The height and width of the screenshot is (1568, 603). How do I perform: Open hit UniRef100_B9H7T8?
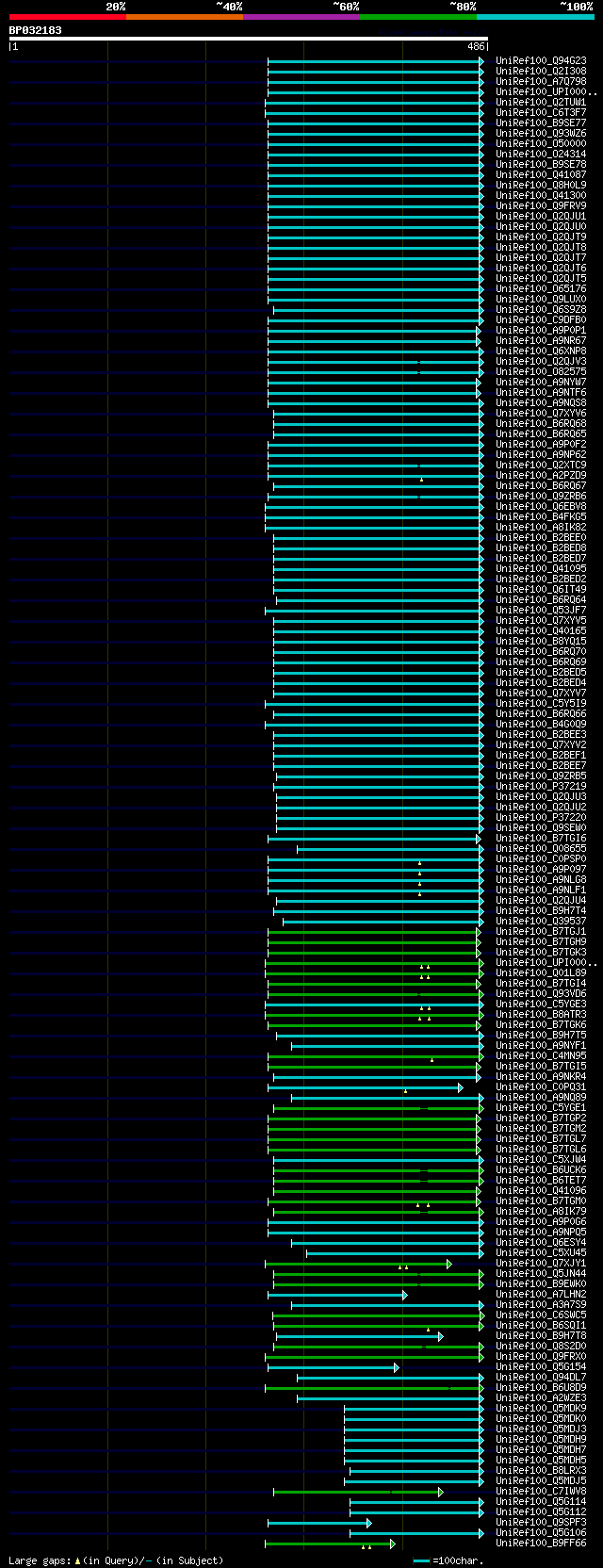coord(541,1336)
